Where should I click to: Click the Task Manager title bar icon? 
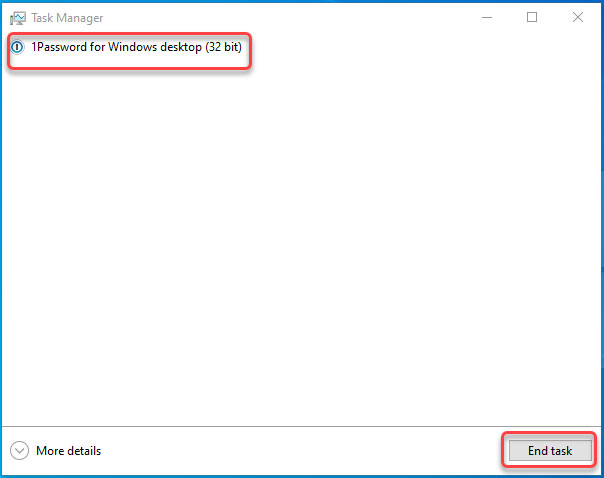pyautogui.click(x=18, y=18)
